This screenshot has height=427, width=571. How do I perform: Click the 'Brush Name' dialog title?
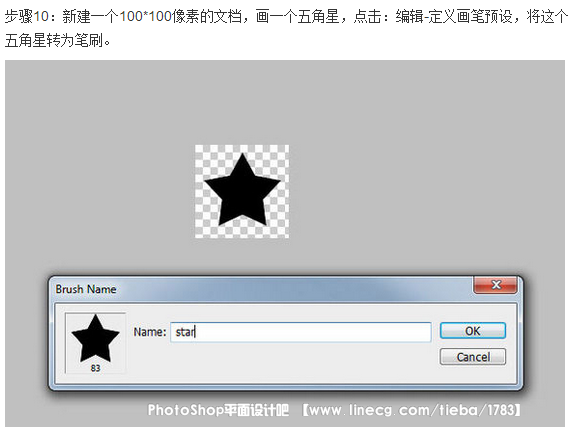86,289
